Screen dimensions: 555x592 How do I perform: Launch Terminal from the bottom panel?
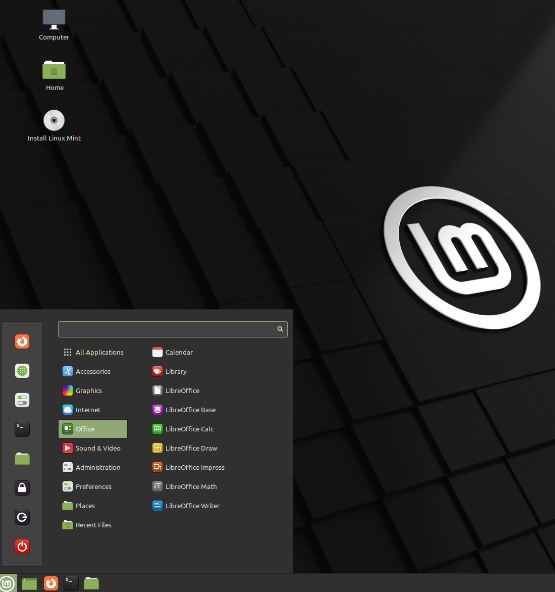71,583
